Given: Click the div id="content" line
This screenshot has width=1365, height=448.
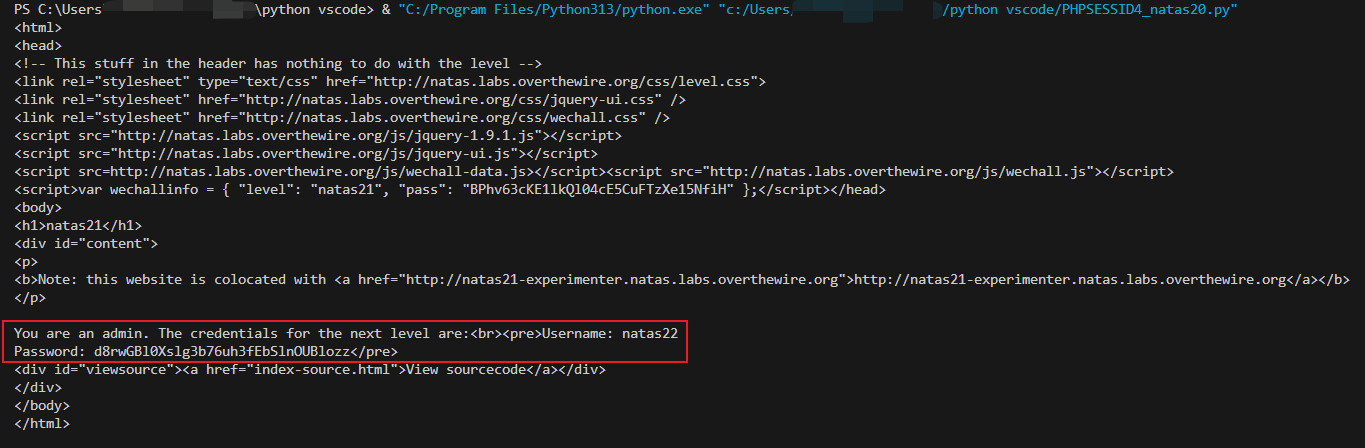Looking at the screenshot, I should [x=85, y=243].
